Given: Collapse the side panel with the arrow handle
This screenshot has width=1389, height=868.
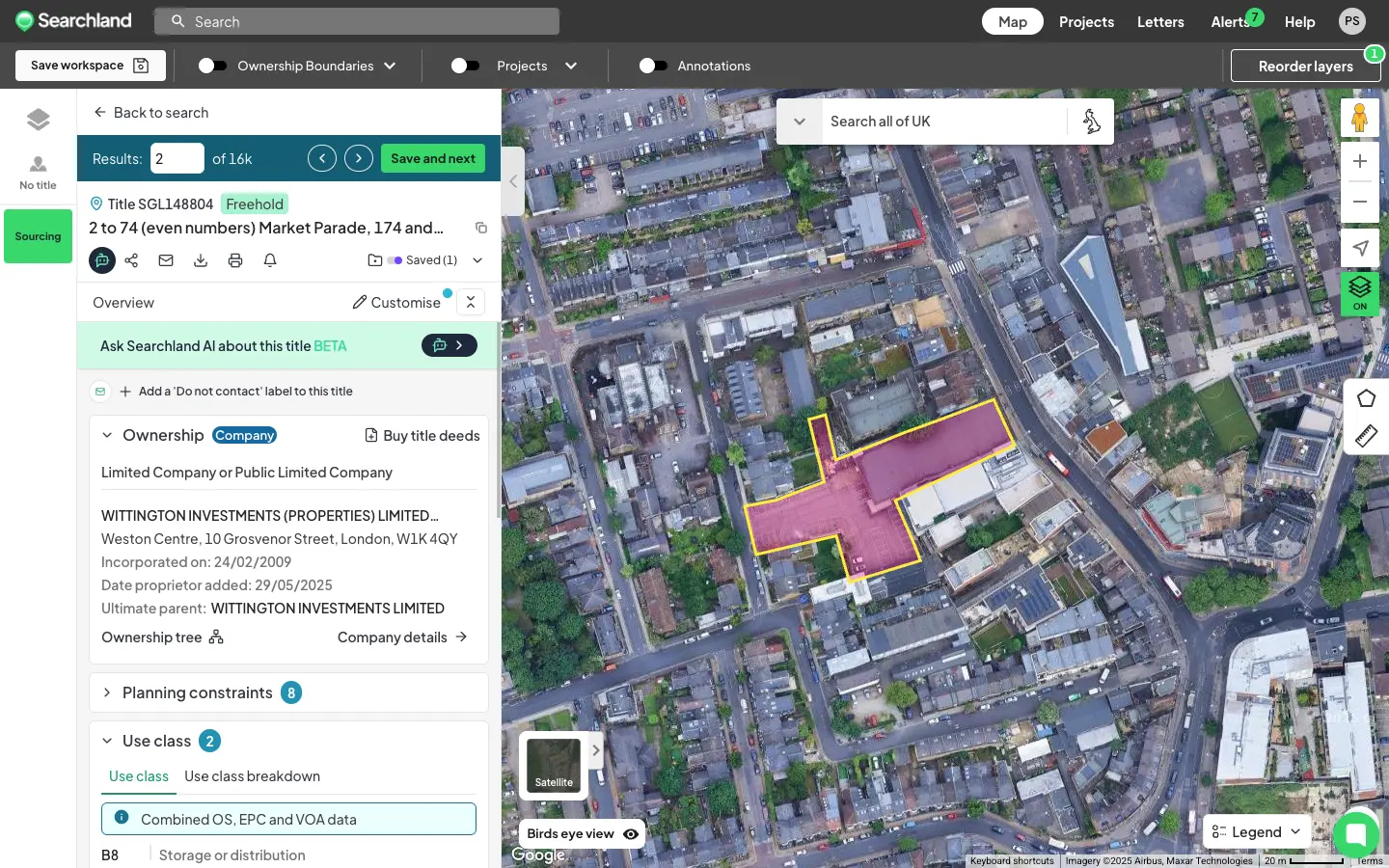Looking at the screenshot, I should click(513, 181).
